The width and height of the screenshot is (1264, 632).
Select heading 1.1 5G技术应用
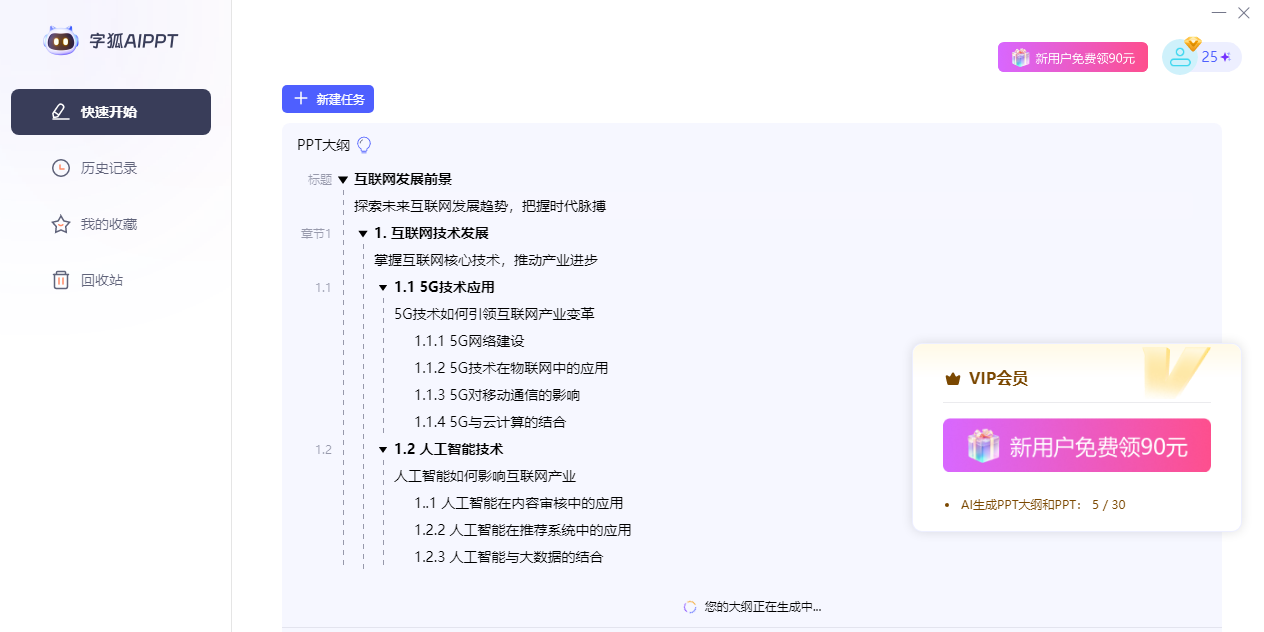click(x=444, y=287)
